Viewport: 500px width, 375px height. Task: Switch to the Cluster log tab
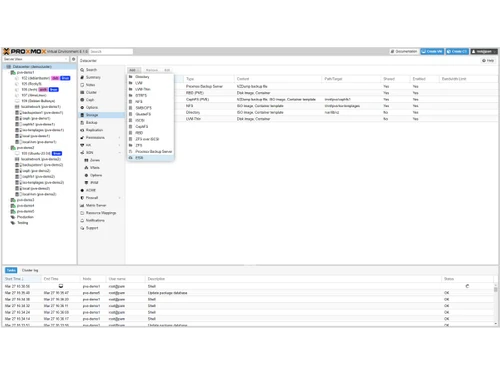point(30,270)
